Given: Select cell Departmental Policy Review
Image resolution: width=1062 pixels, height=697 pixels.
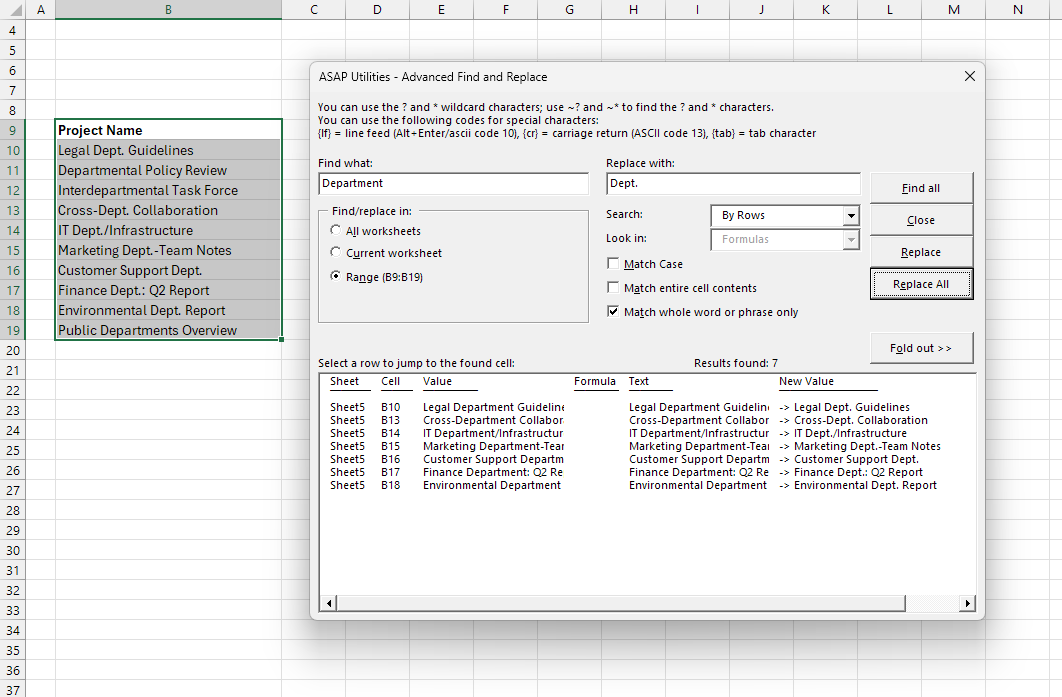Looking at the screenshot, I should click(168, 170).
